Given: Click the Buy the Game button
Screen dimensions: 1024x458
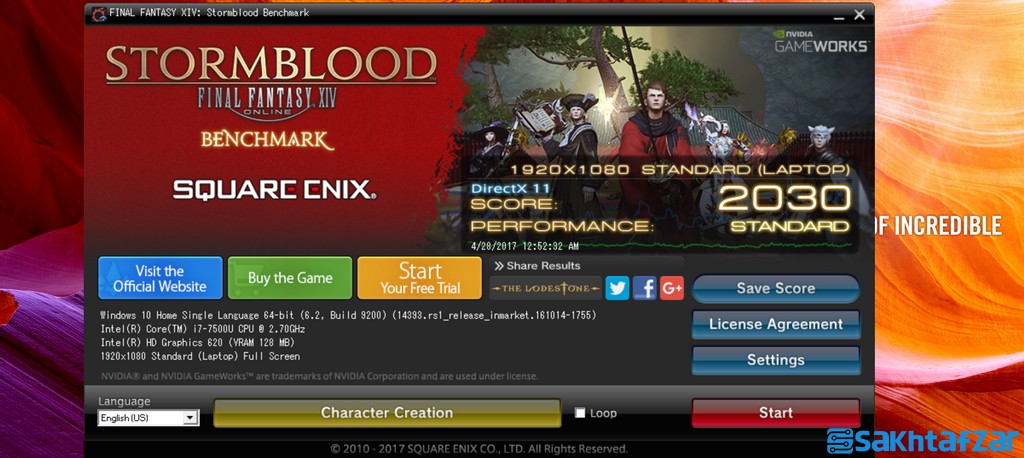Looking at the screenshot, I should (290, 278).
